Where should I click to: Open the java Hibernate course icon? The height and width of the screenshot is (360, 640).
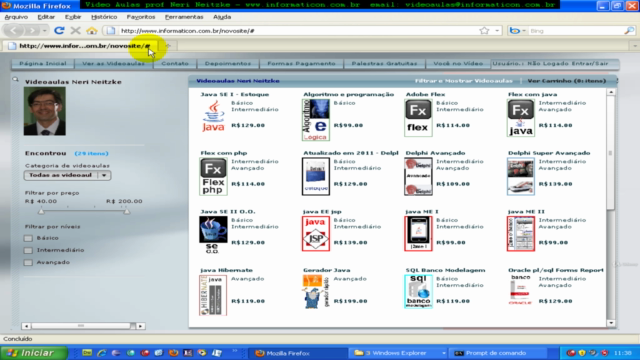[x=213, y=295]
